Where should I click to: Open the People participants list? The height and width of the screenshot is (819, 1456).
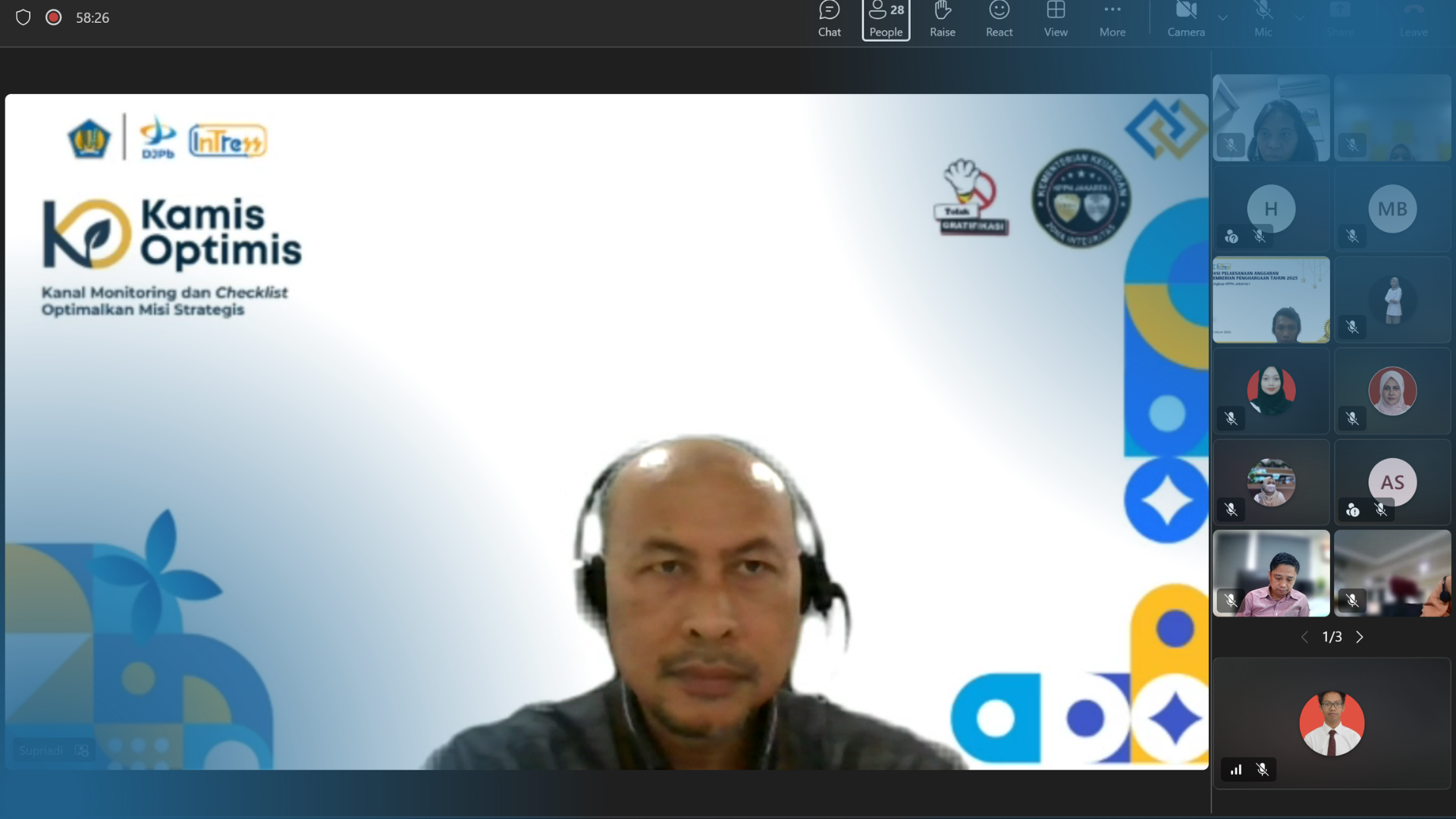coord(886,20)
